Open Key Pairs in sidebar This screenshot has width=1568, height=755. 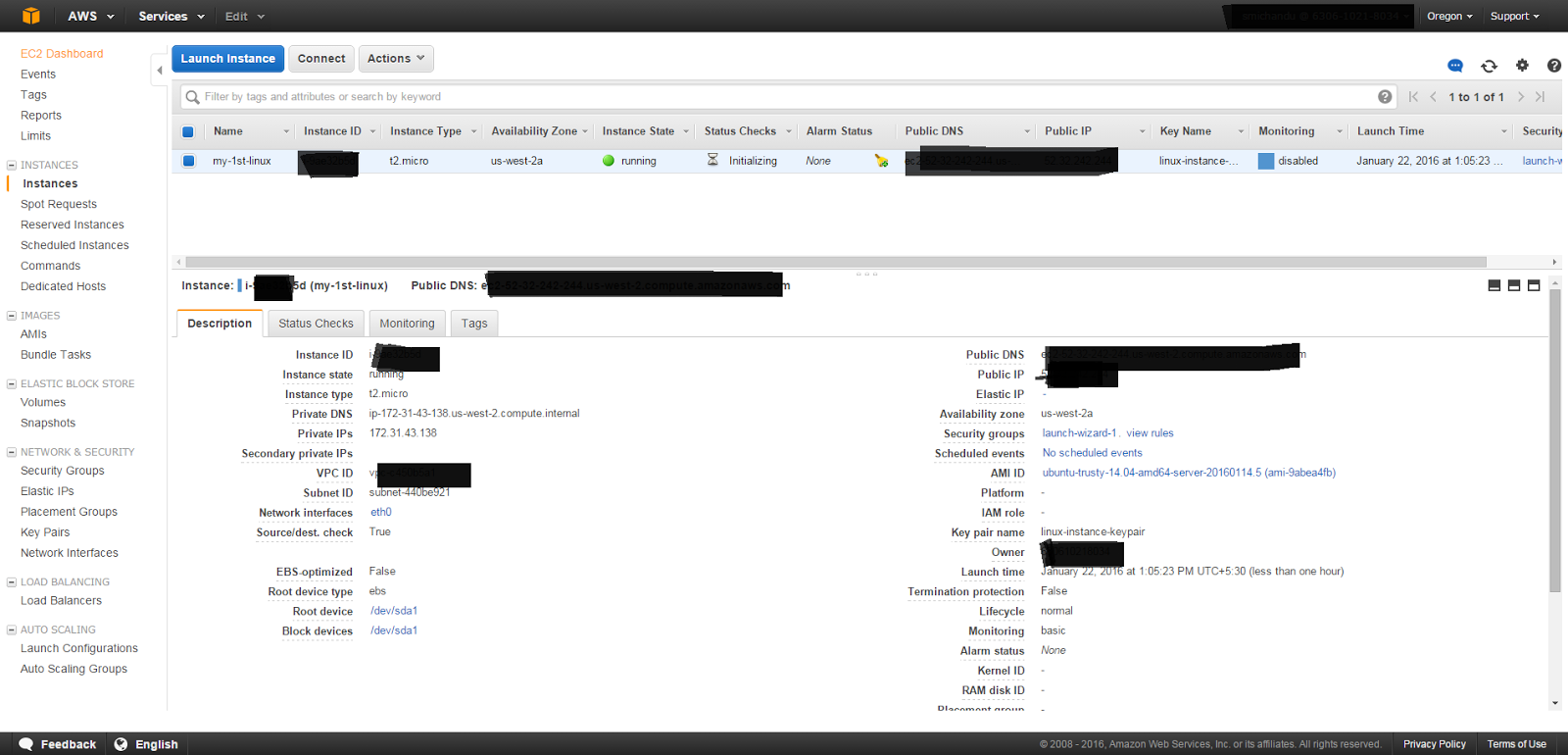point(45,532)
